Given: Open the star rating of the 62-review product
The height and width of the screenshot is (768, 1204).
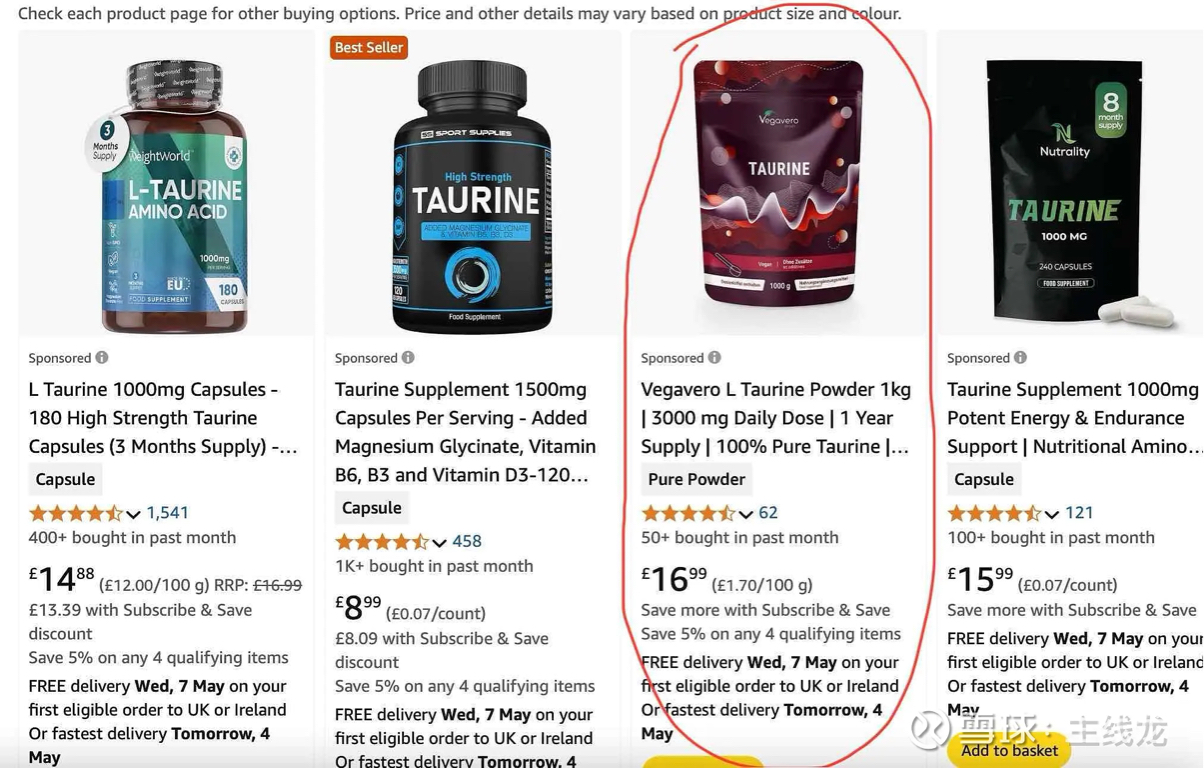Looking at the screenshot, I should [x=688, y=513].
